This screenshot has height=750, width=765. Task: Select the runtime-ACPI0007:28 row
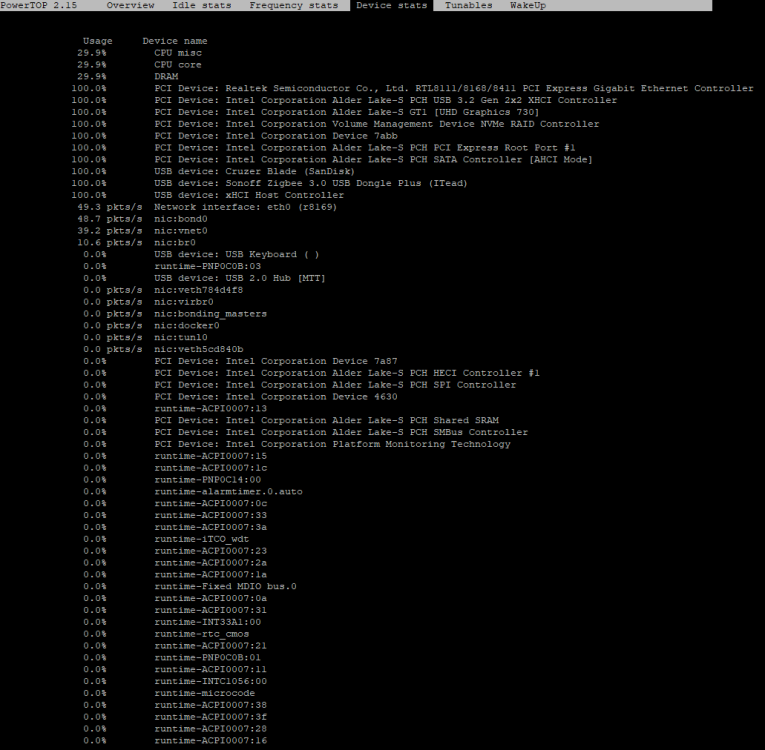[x=175, y=729]
